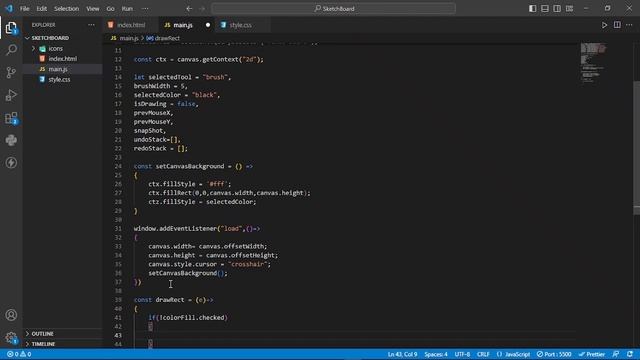The width and height of the screenshot is (640, 360).
Task: Click redoStack on line 22
Action: pos(150,149)
